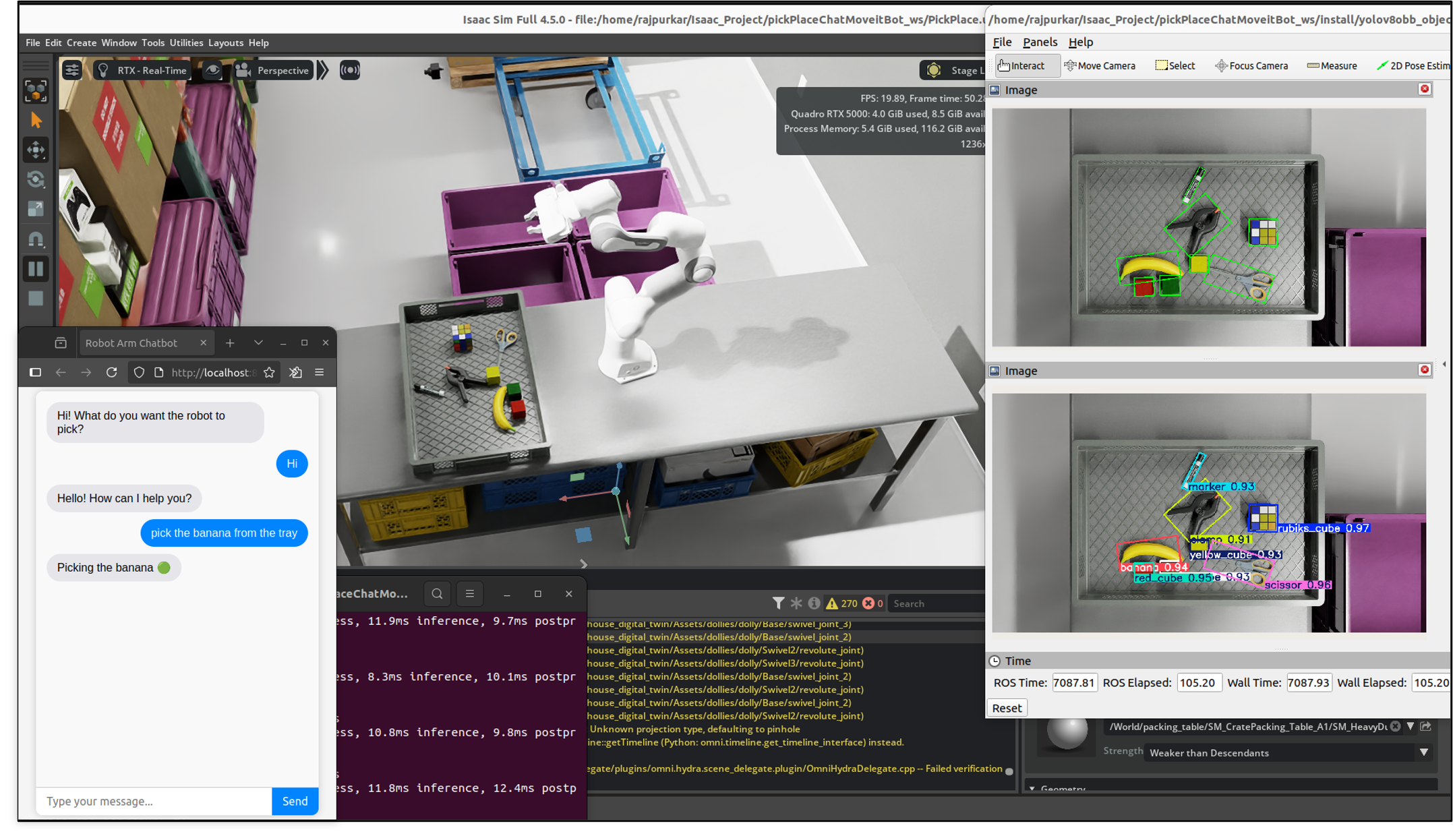This screenshot has width=1453, height=840.
Task: Open Isaac Sim Help menu
Action: click(258, 42)
